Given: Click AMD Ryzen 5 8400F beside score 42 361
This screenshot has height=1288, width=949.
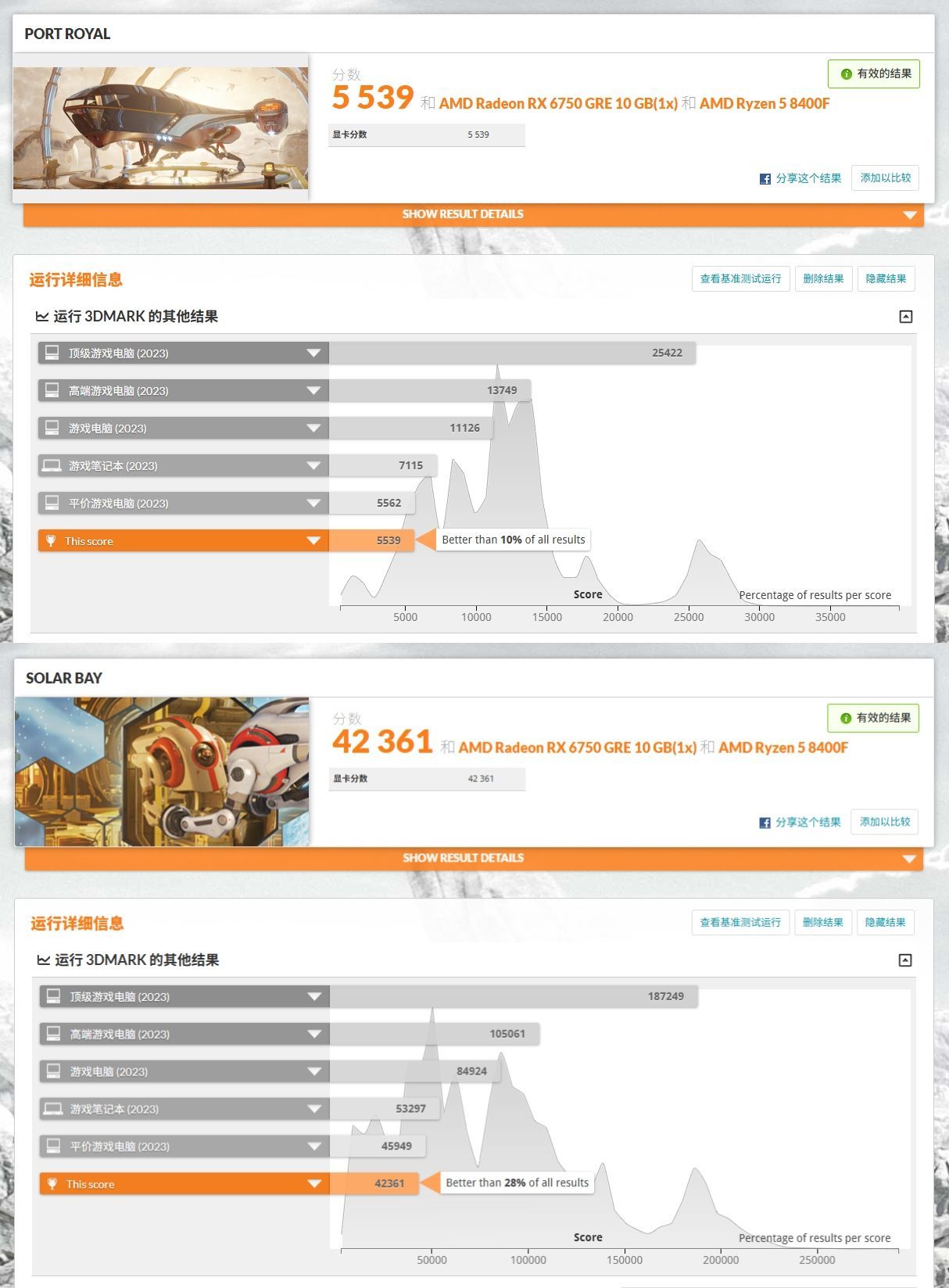Looking at the screenshot, I should pos(783,748).
